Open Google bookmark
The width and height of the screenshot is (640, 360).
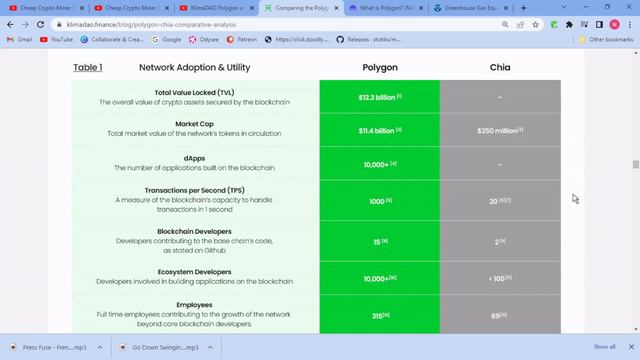click(166, 40)
